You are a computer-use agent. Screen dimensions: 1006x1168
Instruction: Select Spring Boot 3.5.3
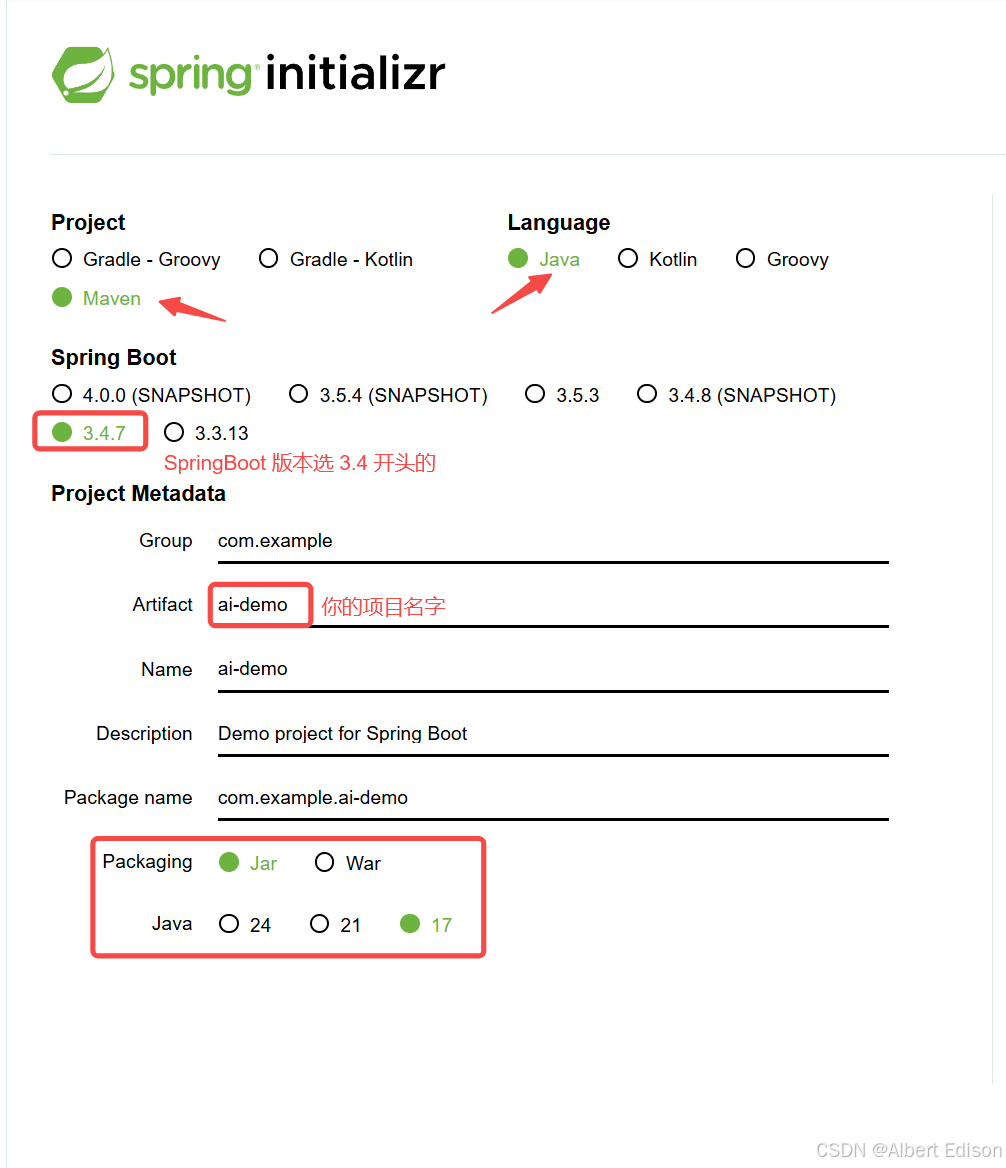click(562, 395)
